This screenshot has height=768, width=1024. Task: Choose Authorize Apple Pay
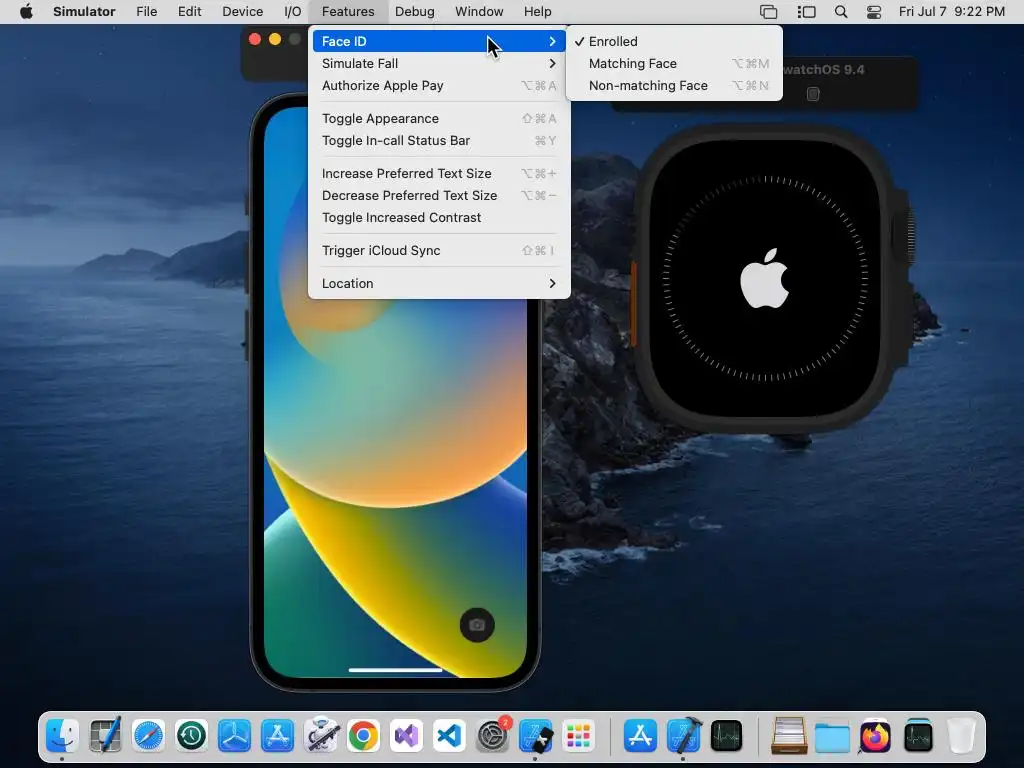(x=439, y=86)
